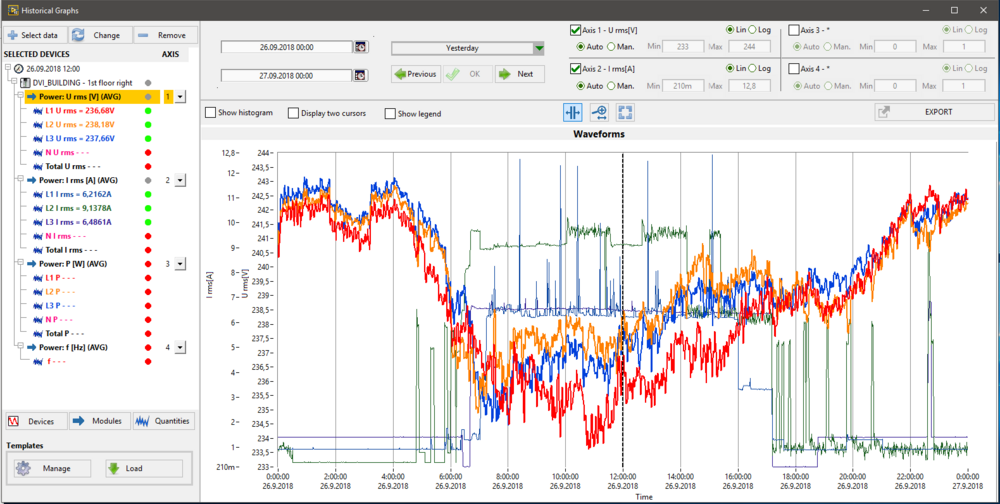
Task: Click the fit-to-screen zoom icon
Action: coord(626,112)
